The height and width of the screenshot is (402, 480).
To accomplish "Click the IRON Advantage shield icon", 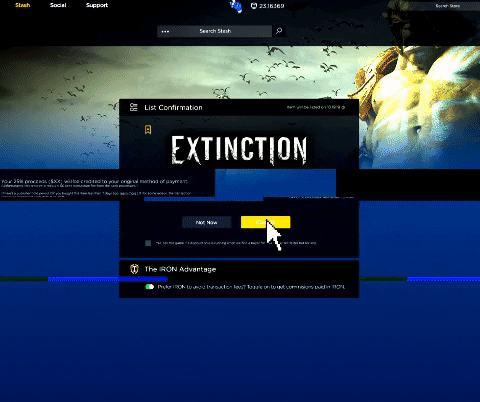I will pyautogui.click(x=134, y=269).
